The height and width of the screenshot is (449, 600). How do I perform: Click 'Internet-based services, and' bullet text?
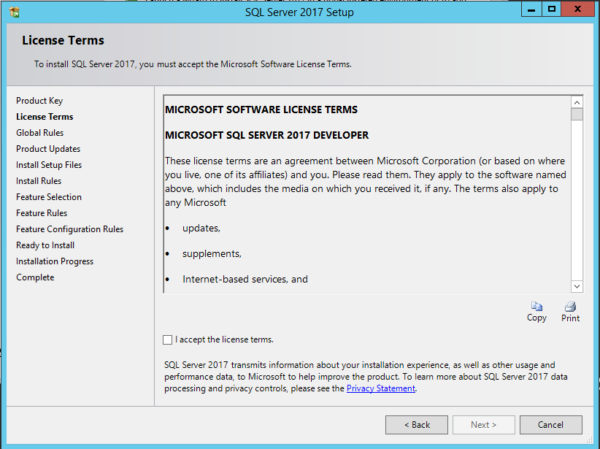pos(245,279)
